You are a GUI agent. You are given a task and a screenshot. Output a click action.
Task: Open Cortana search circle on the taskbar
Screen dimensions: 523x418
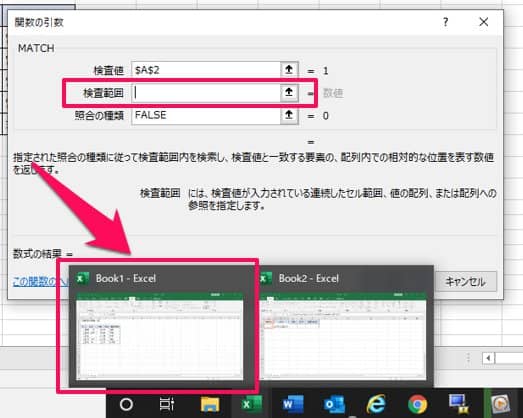click(126, 404)
